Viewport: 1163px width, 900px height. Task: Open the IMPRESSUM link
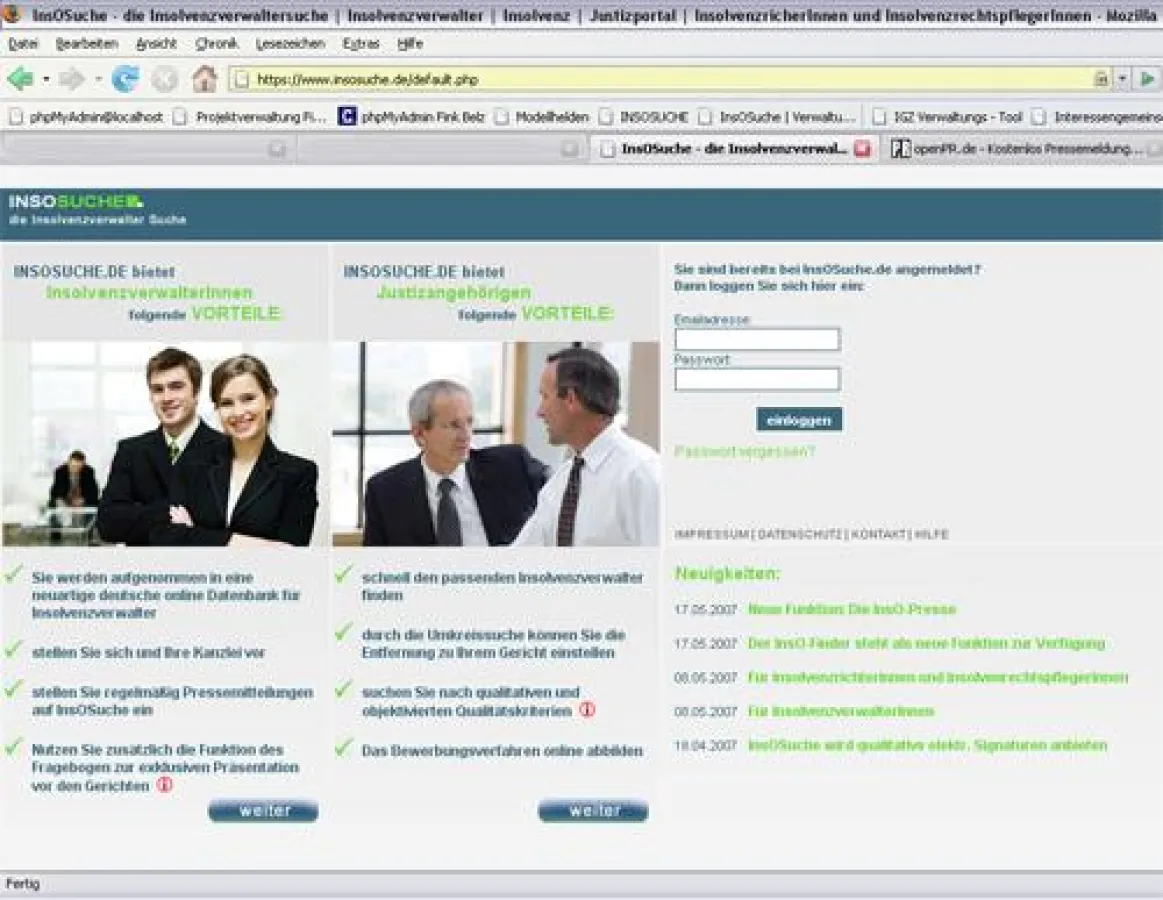click(712, 533)
